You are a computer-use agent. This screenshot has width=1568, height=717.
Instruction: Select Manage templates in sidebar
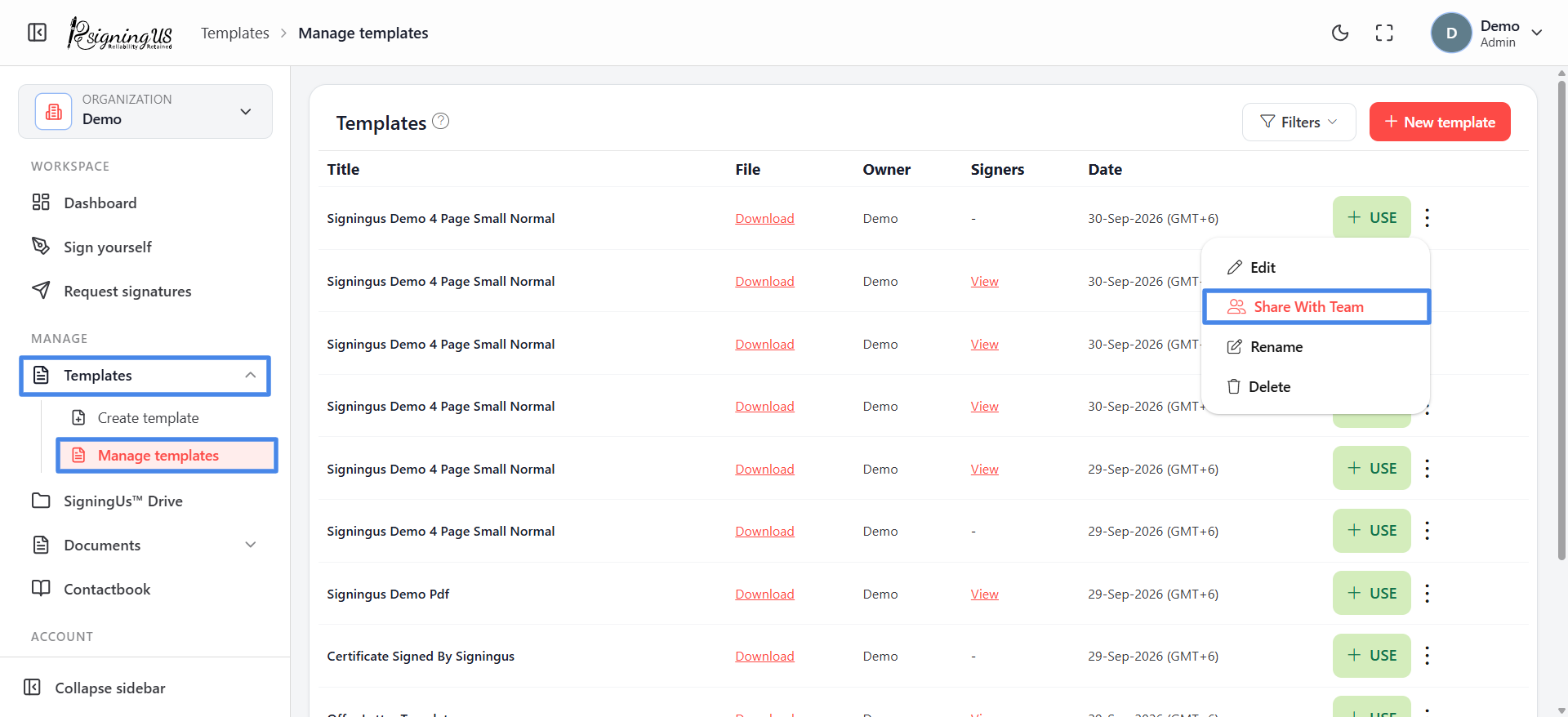tap(167, 455)
